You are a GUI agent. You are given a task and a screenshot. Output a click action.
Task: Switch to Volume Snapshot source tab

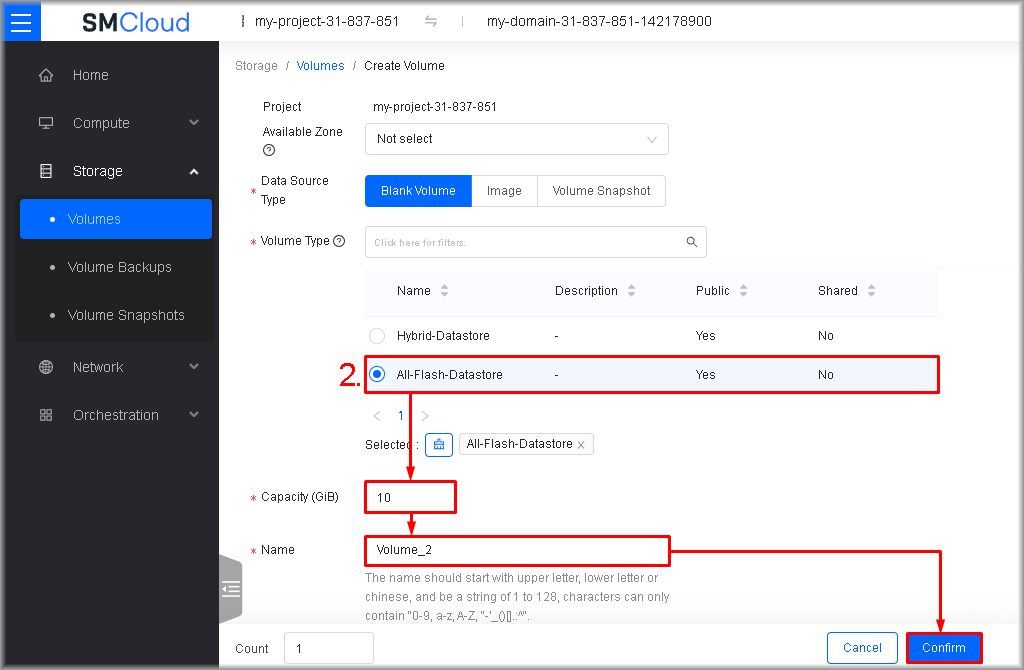(601, 191)
